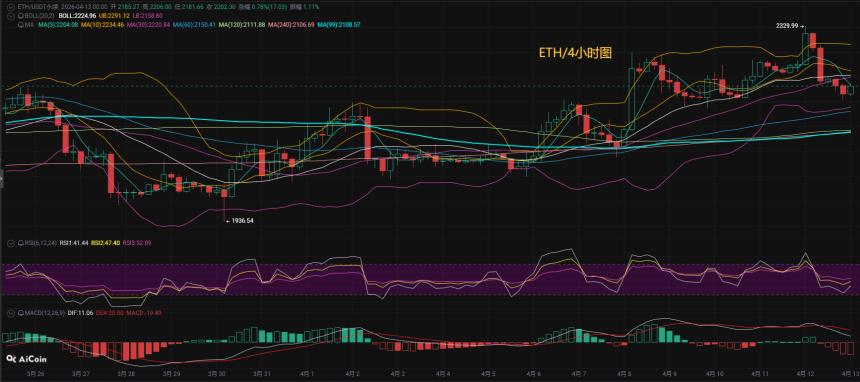Click the 1936.54 low price label
This screenshot has height=382, width=860.
click(x=242, y=220)
